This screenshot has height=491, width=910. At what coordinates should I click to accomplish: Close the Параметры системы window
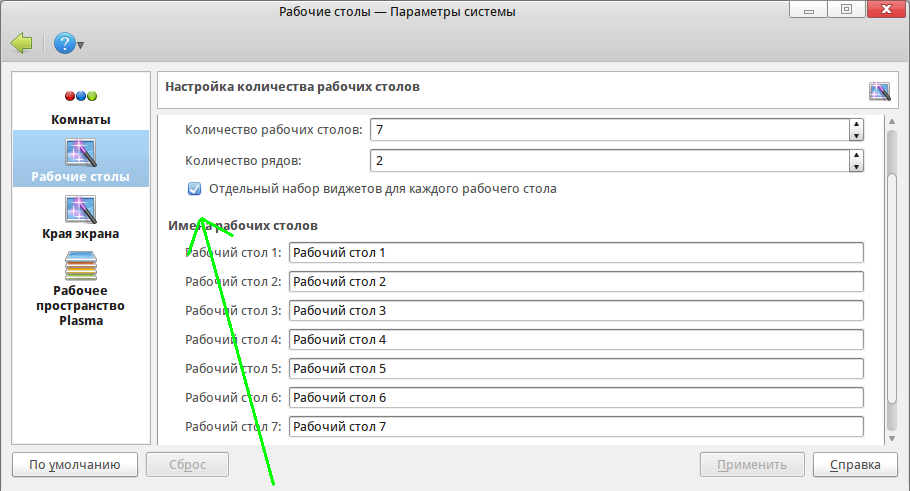(x=886, y=9)
